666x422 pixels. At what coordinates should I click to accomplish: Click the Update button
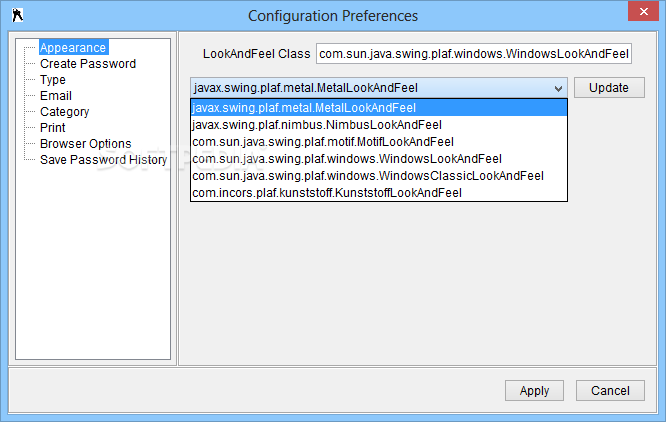pyautogui.click(x=609, y=87)
